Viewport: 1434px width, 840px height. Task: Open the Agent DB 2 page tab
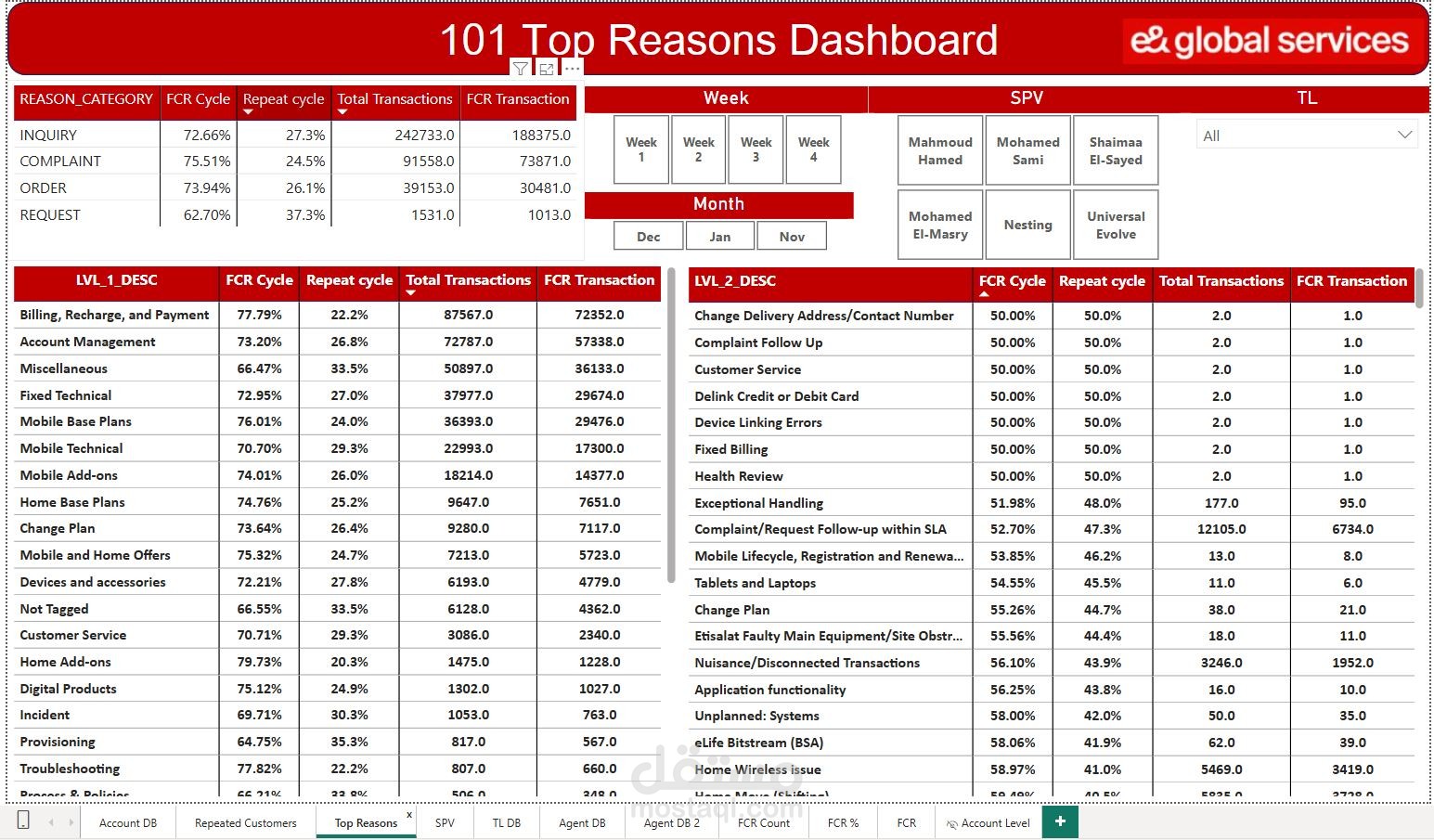672,823
